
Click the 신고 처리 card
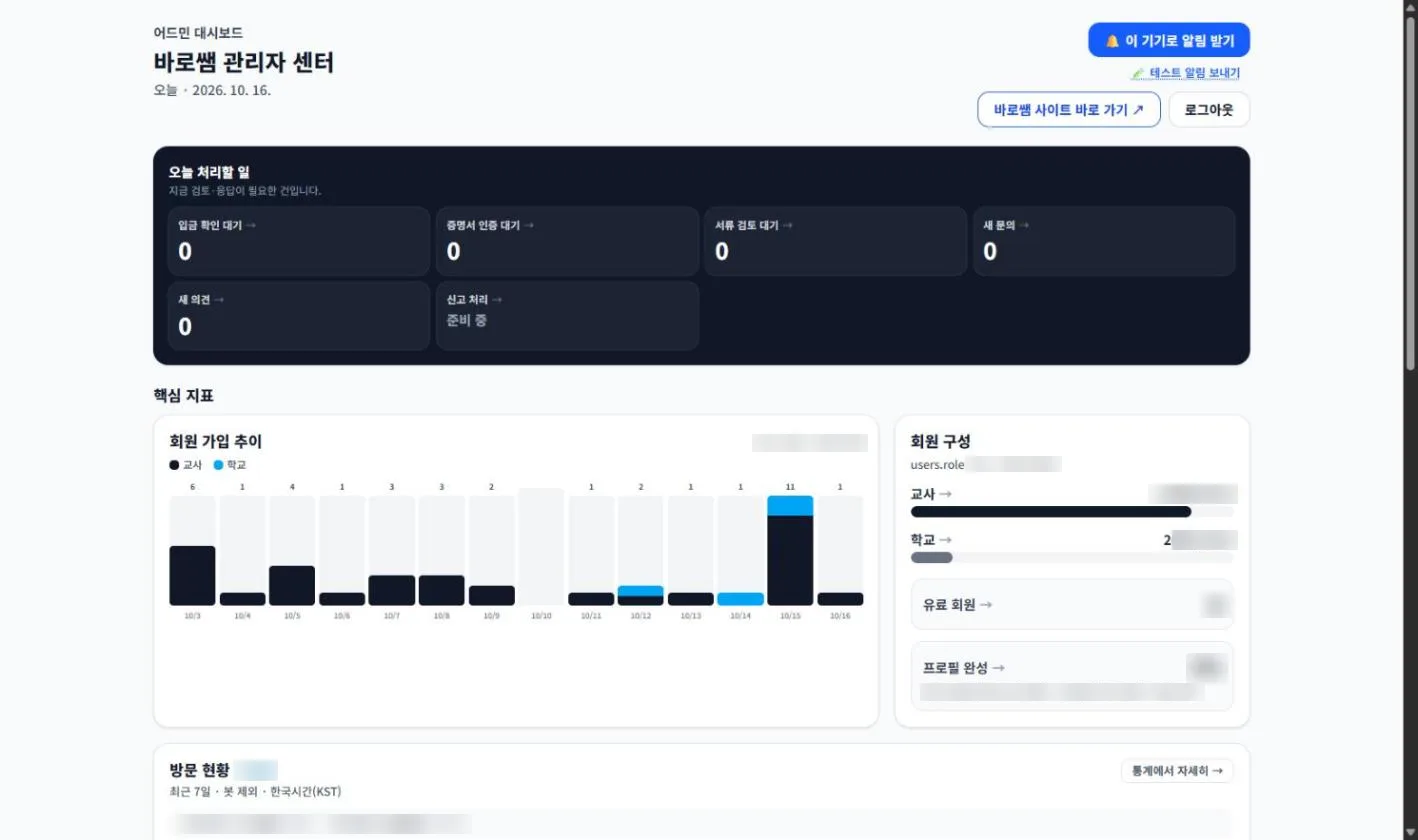[567, 316]
